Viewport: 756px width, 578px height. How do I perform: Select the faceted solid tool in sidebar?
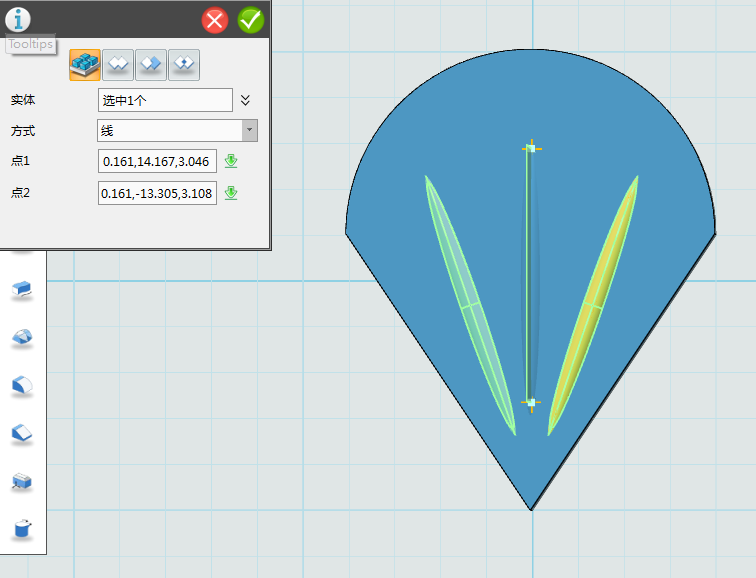click(22, 337)
